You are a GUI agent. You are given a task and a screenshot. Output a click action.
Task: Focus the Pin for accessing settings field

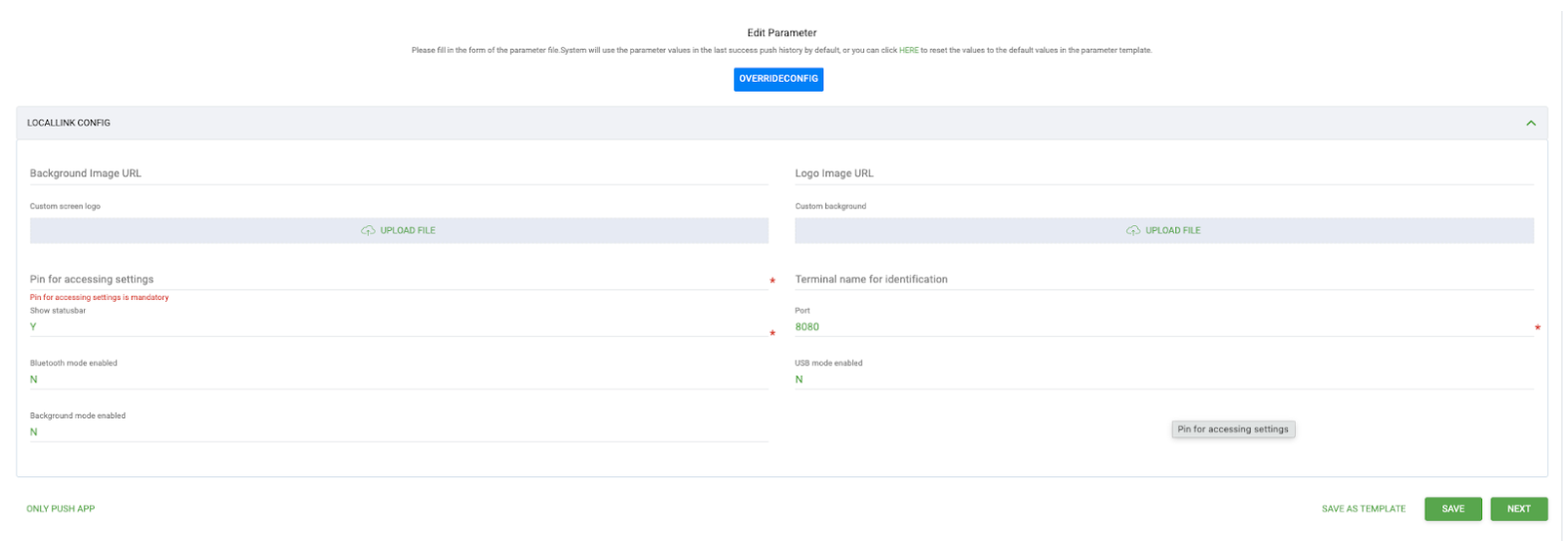coord(399,280)
